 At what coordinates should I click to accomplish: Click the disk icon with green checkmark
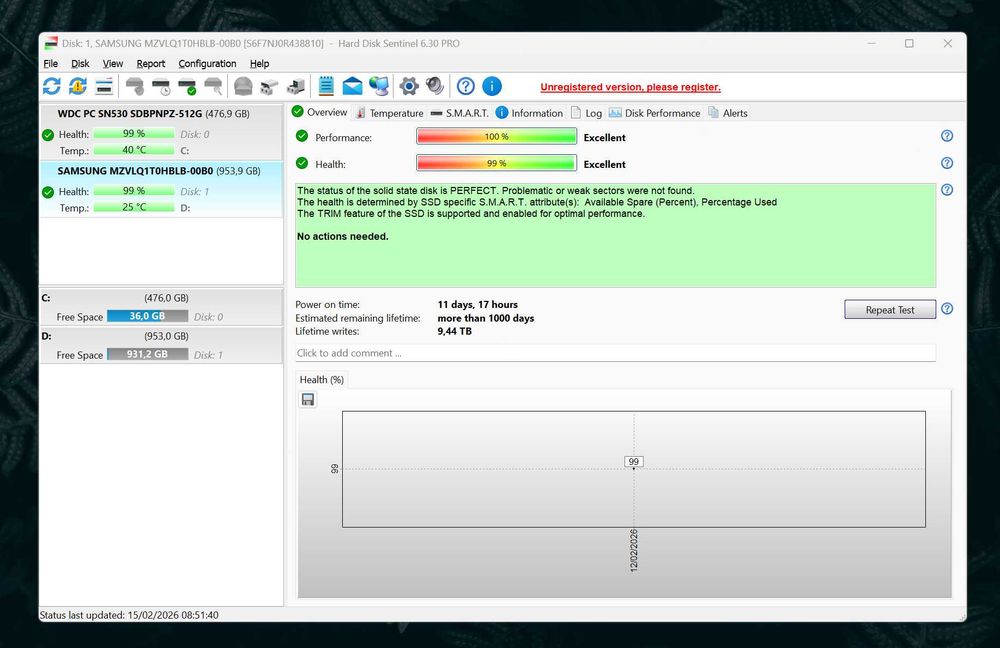187,86
